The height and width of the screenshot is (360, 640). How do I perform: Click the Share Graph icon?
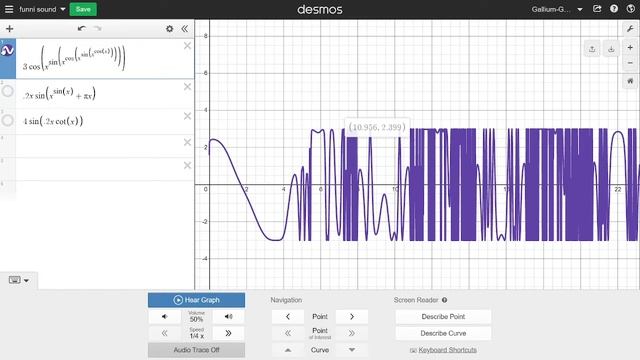[x=597, y=9]
